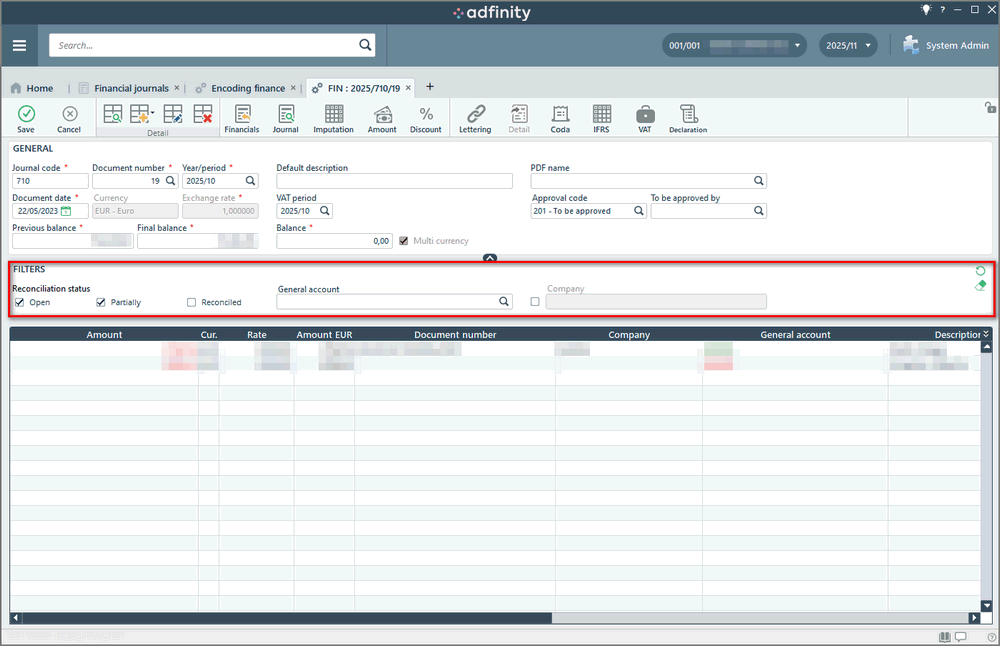Uncheck the Partially reconciliation checkbox
Image resolution: width=1000 pixels, height=646 pixels.
point(101,302)
